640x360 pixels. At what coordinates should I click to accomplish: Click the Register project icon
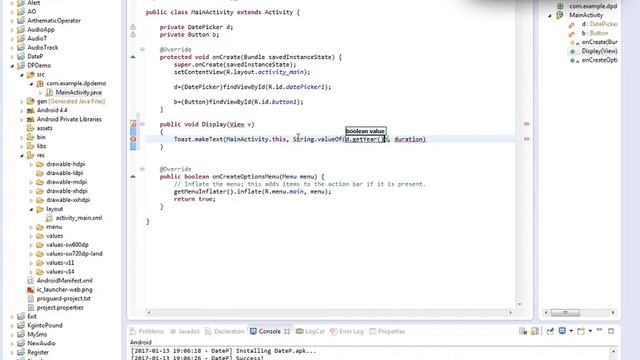(x=21, y=352)
